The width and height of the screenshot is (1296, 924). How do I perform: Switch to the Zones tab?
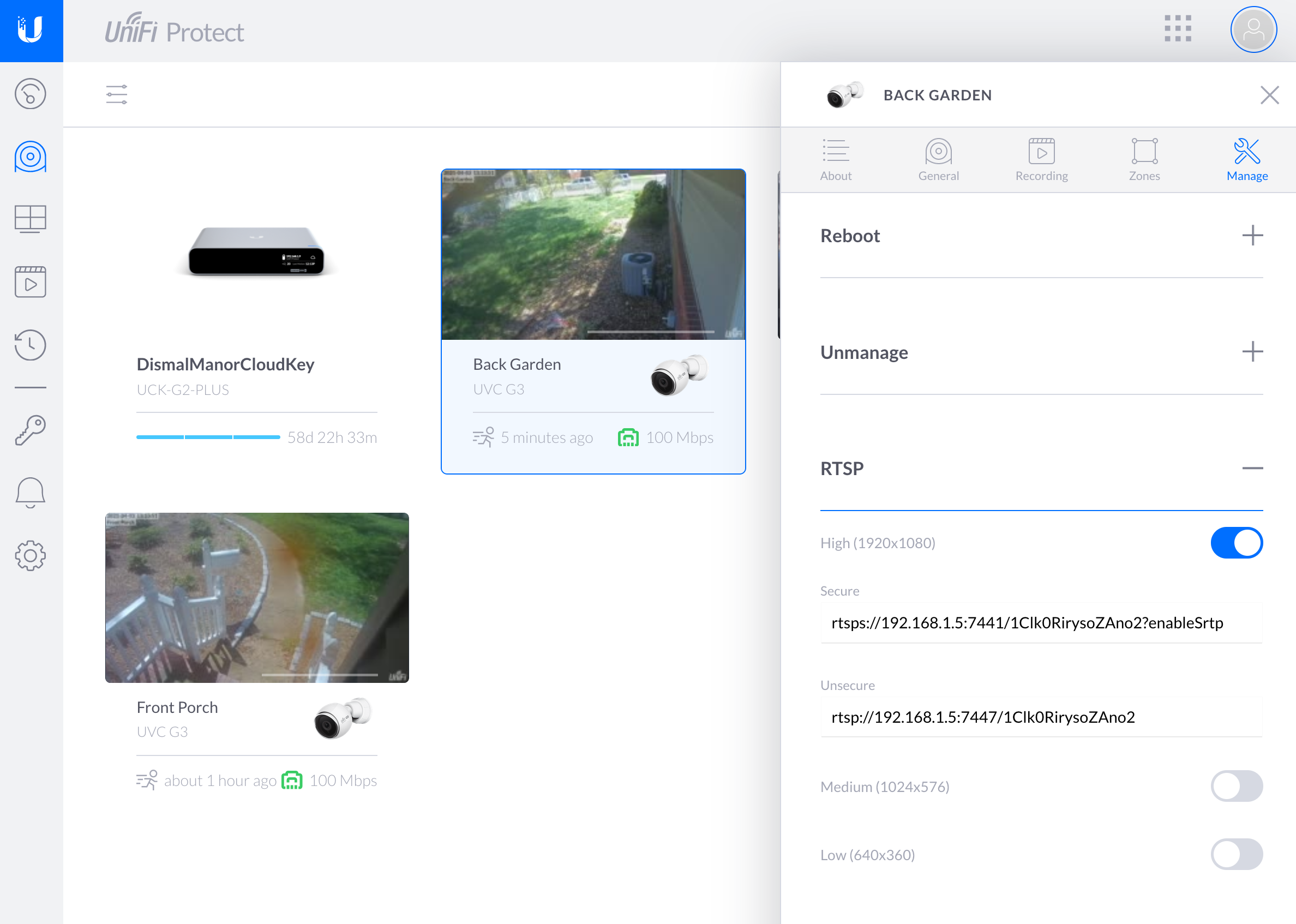(1144, 159)
